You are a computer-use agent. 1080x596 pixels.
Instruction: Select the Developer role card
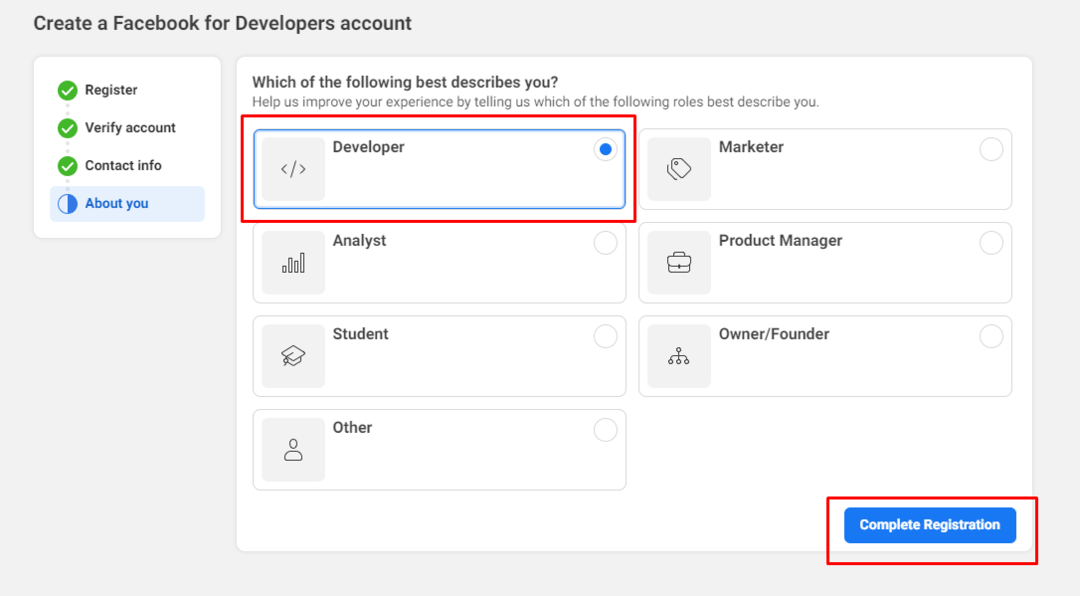[439, 168]
